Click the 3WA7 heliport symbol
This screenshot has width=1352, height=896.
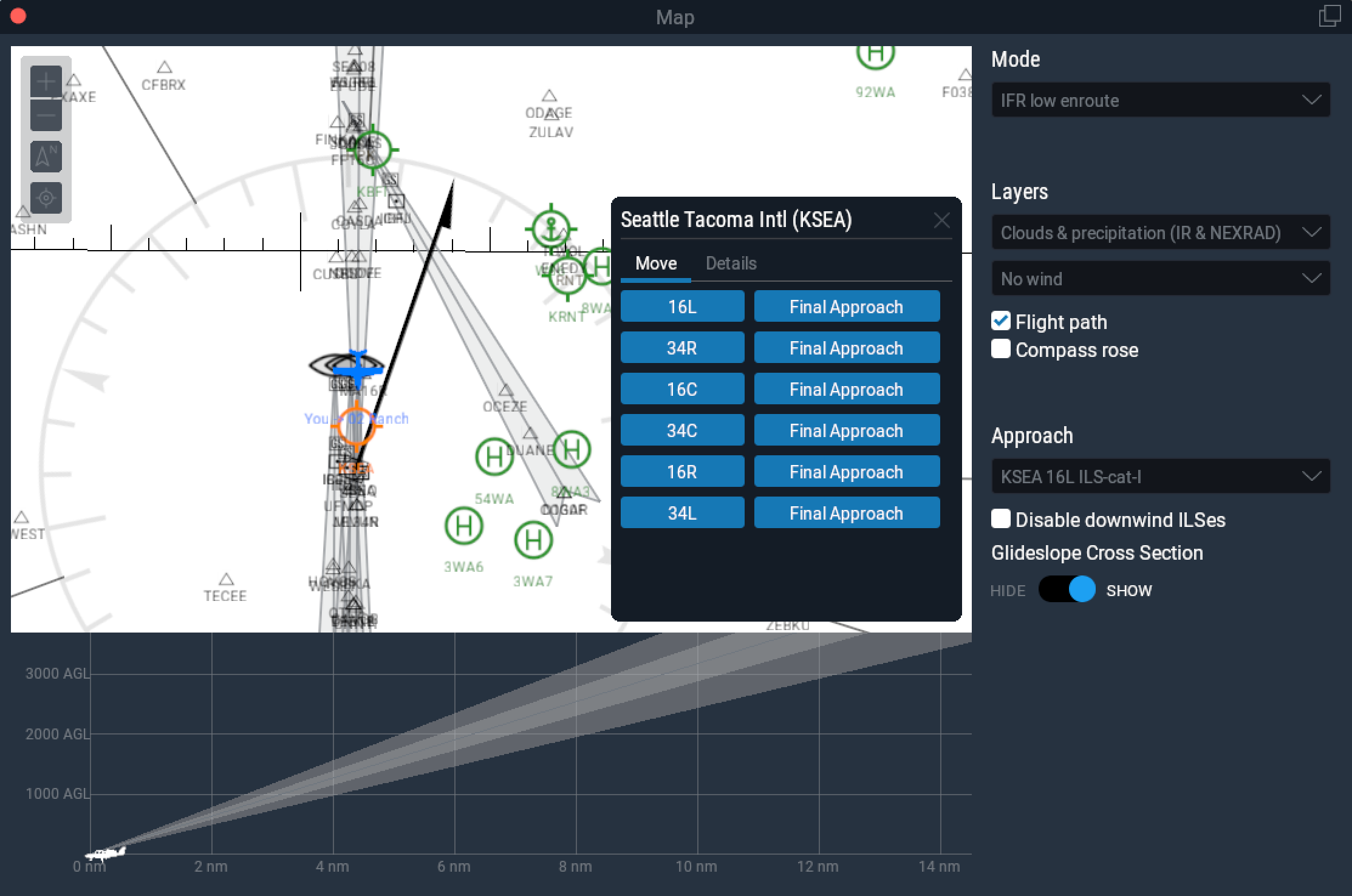click(x=533, y=540)
